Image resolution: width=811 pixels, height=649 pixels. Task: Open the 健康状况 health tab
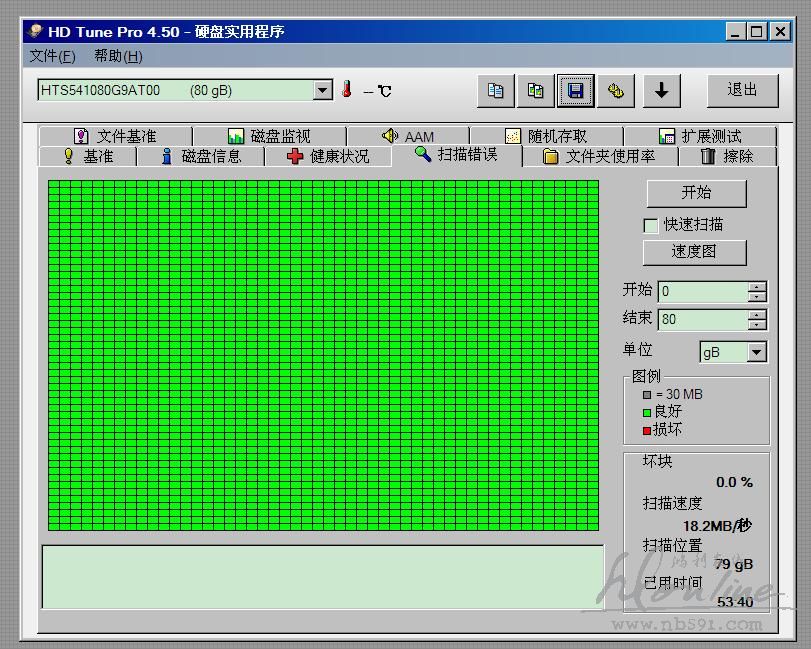click(328, 156)
